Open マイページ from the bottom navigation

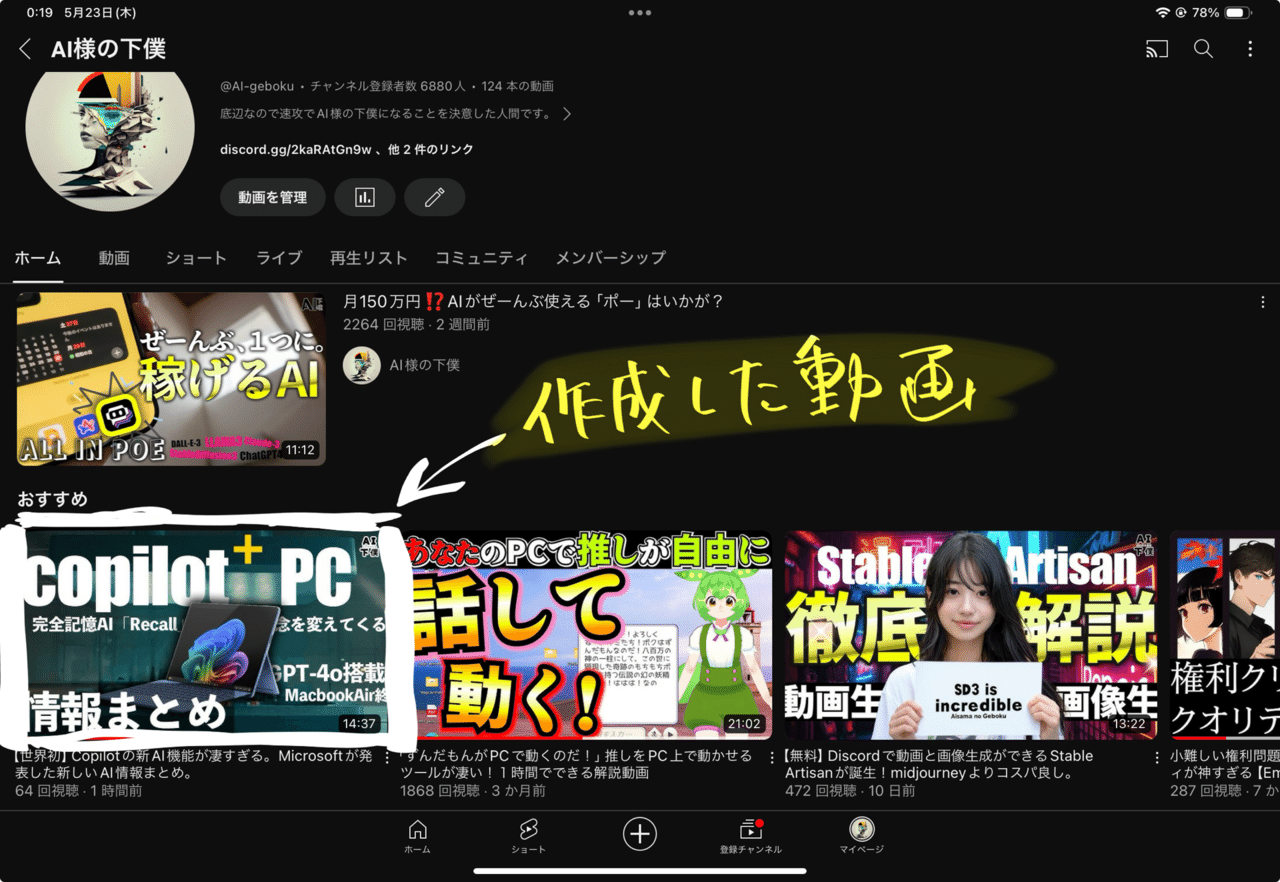(x=861, y=833)
